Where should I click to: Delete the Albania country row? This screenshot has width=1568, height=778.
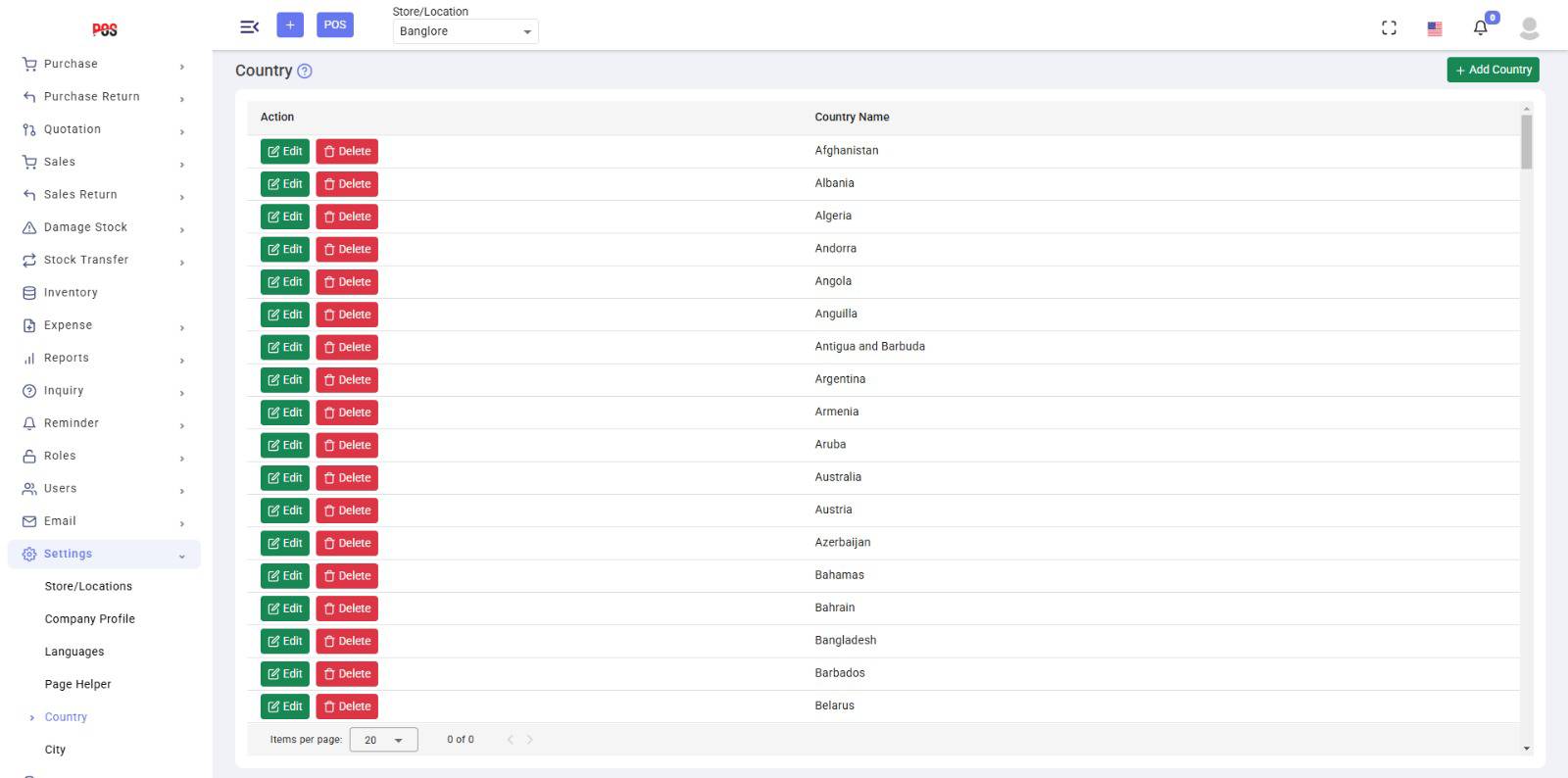click(347, 184)
